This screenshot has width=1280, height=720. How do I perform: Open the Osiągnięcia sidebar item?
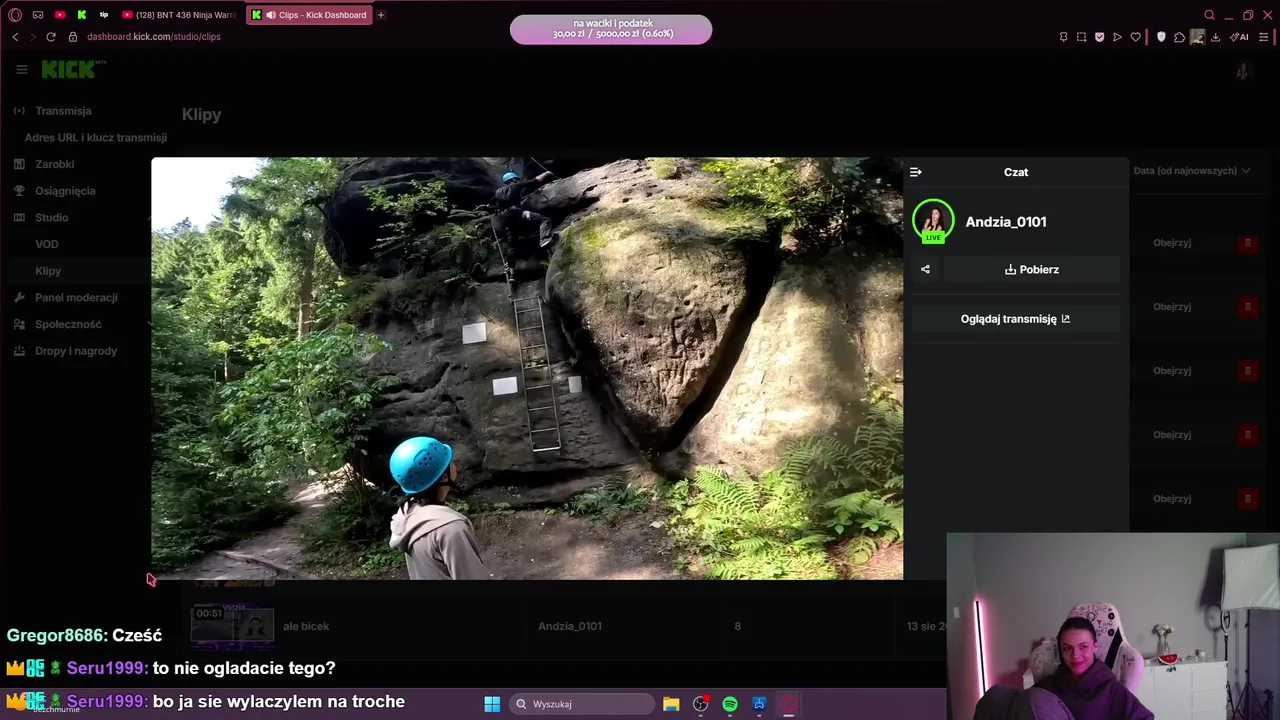click(65, 191)
